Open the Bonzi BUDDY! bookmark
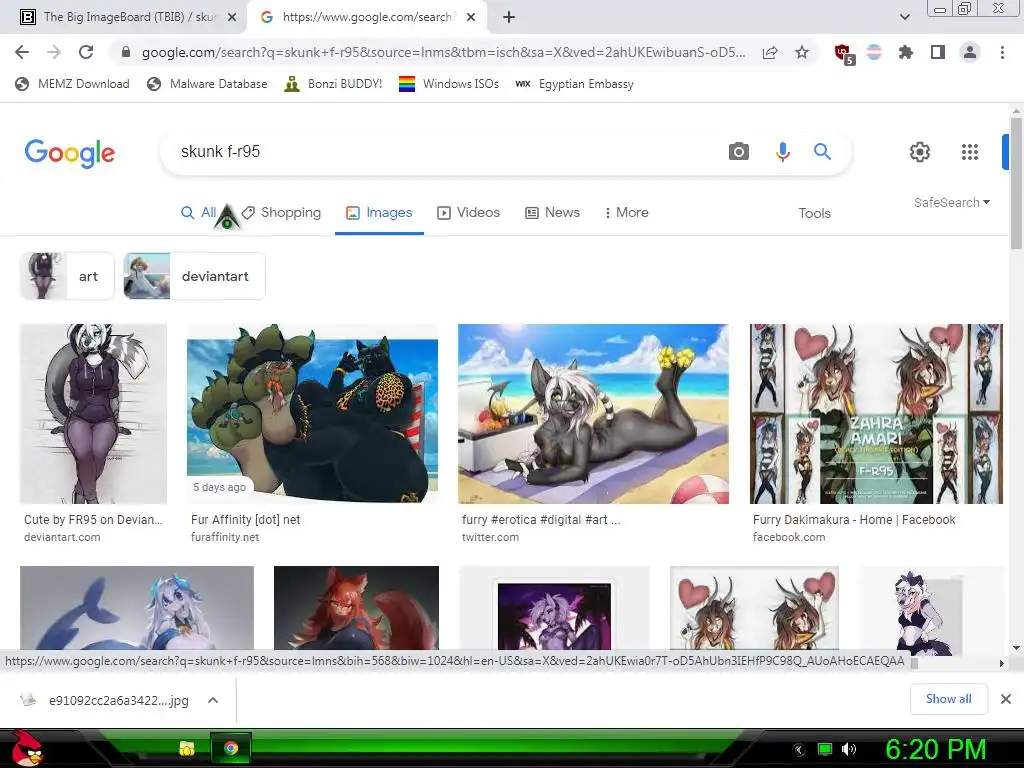Viewport: 1024px width, 768px height. [333, 84]
